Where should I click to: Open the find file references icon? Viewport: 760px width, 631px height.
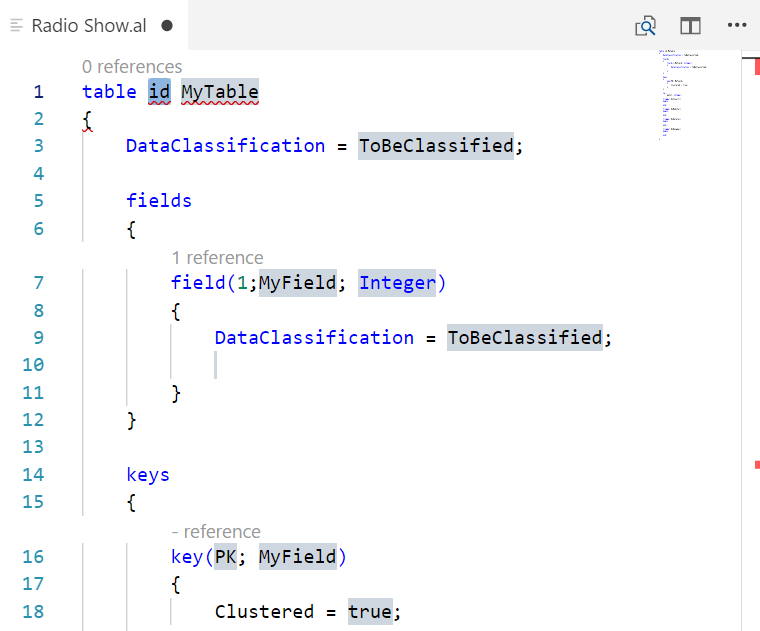[645, 26]
